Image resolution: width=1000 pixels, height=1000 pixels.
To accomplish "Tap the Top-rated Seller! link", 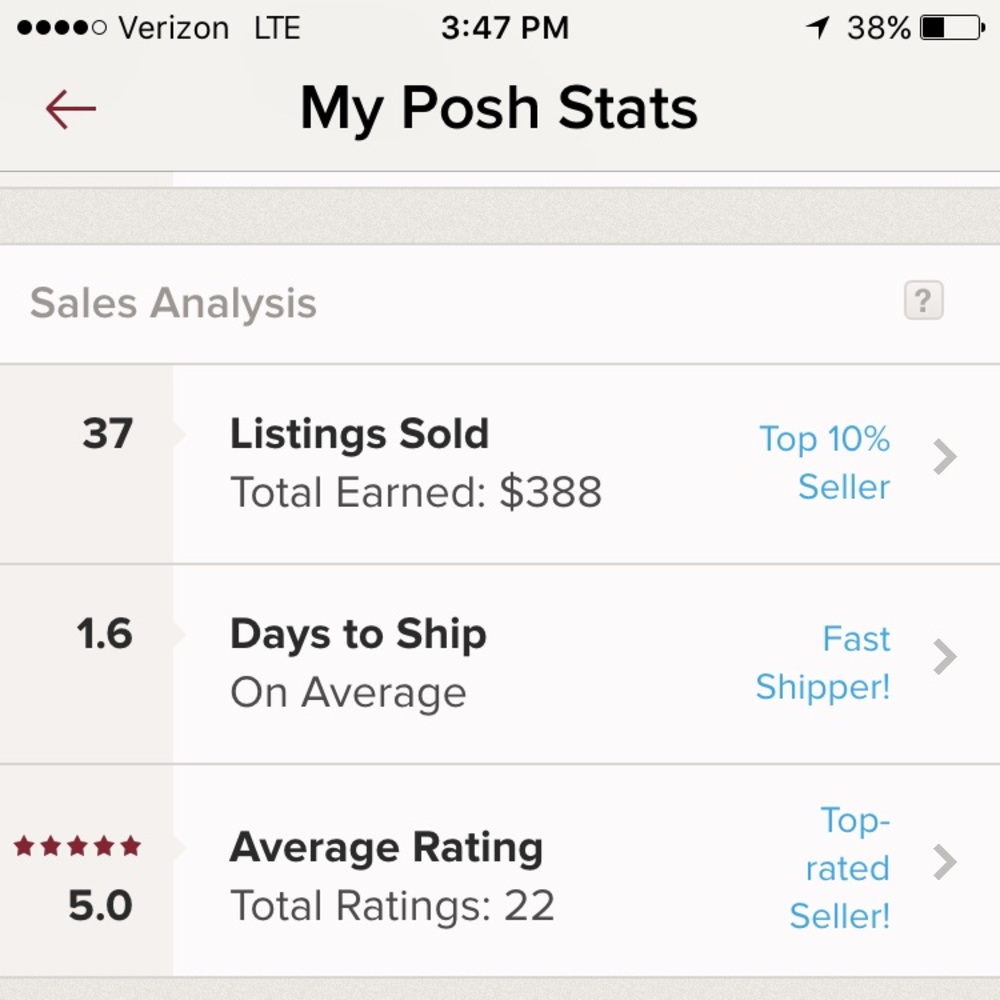I will (840, 868).
